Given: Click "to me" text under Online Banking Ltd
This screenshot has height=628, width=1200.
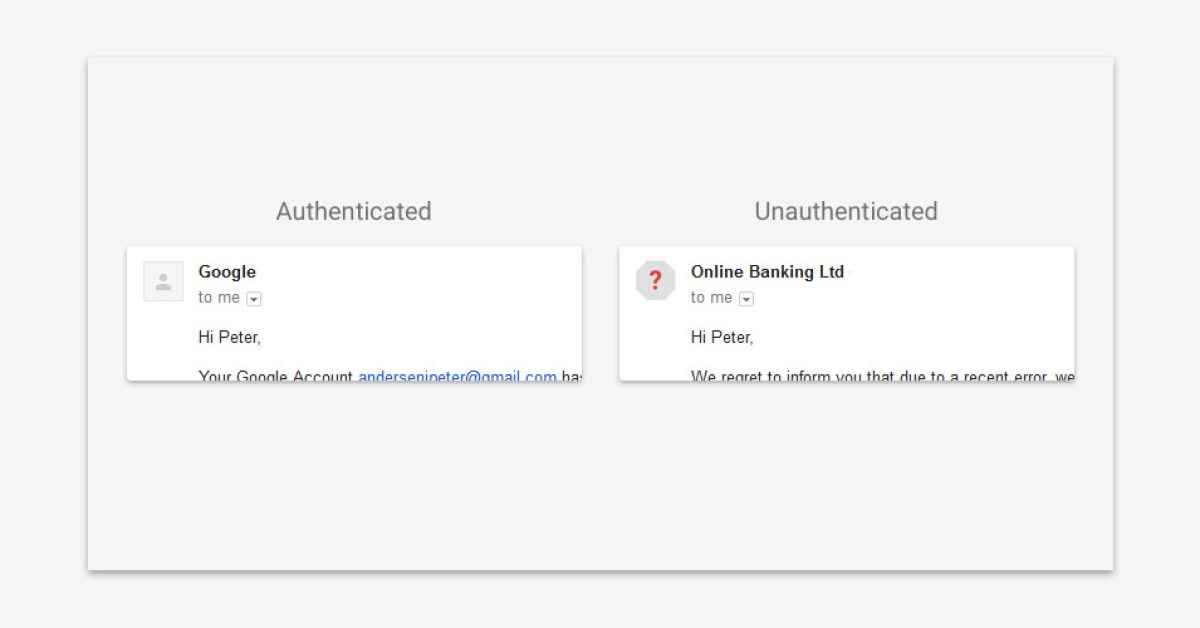Looking at the screenshot, I should [x=711, y=298].
